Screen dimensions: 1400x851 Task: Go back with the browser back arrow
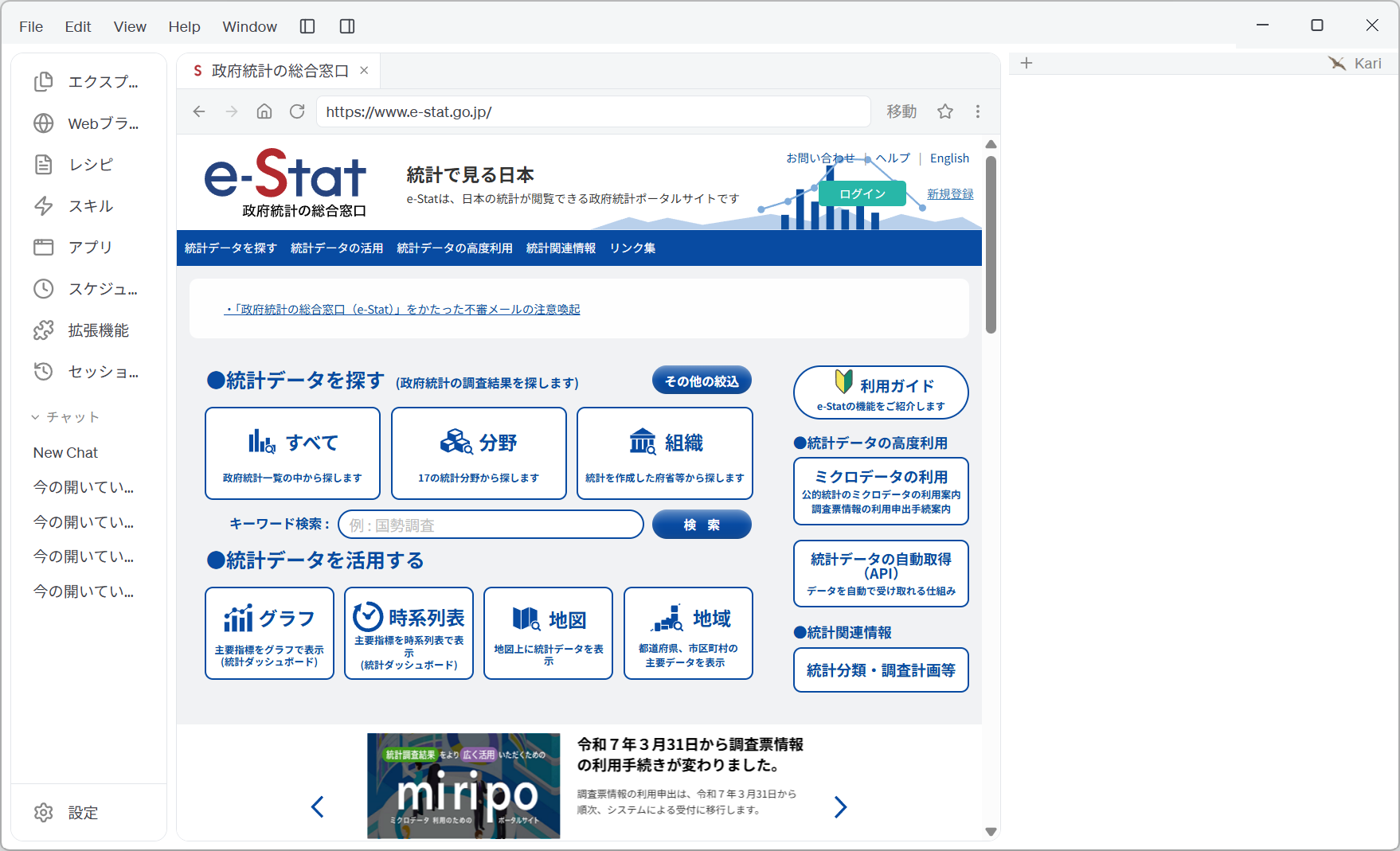click(x=199, y=111)
